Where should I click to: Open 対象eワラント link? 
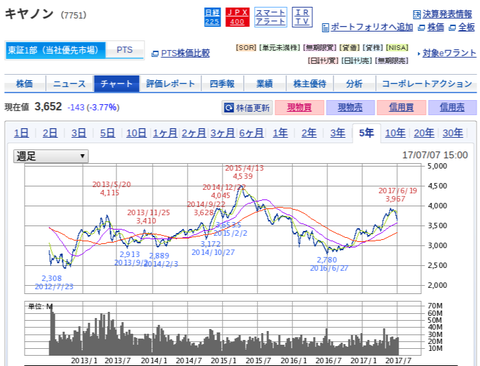[x=447, y=53]
